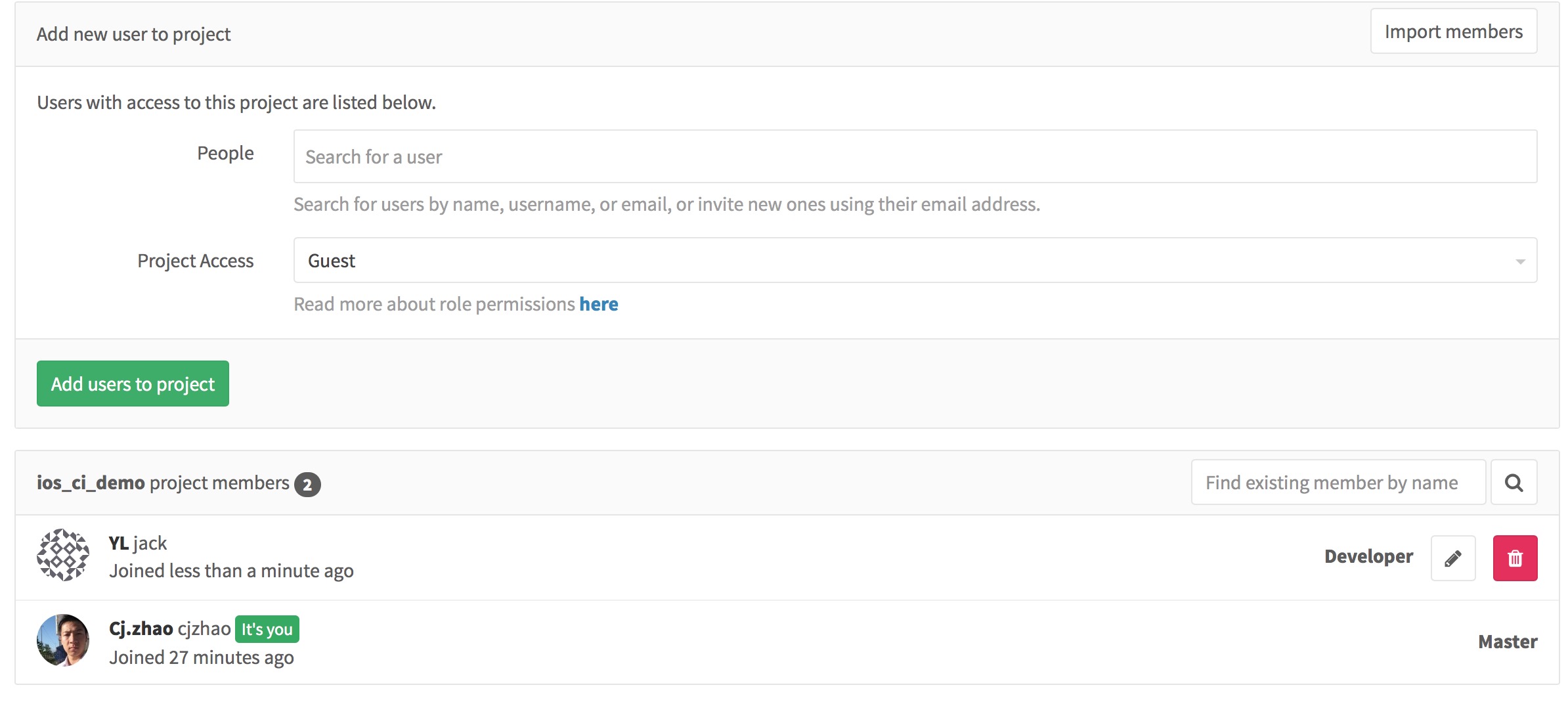The height and width of the screenshot is (704, 1568).
Task: Click the members count badge showing 2
Action: [x=307, y=484]
